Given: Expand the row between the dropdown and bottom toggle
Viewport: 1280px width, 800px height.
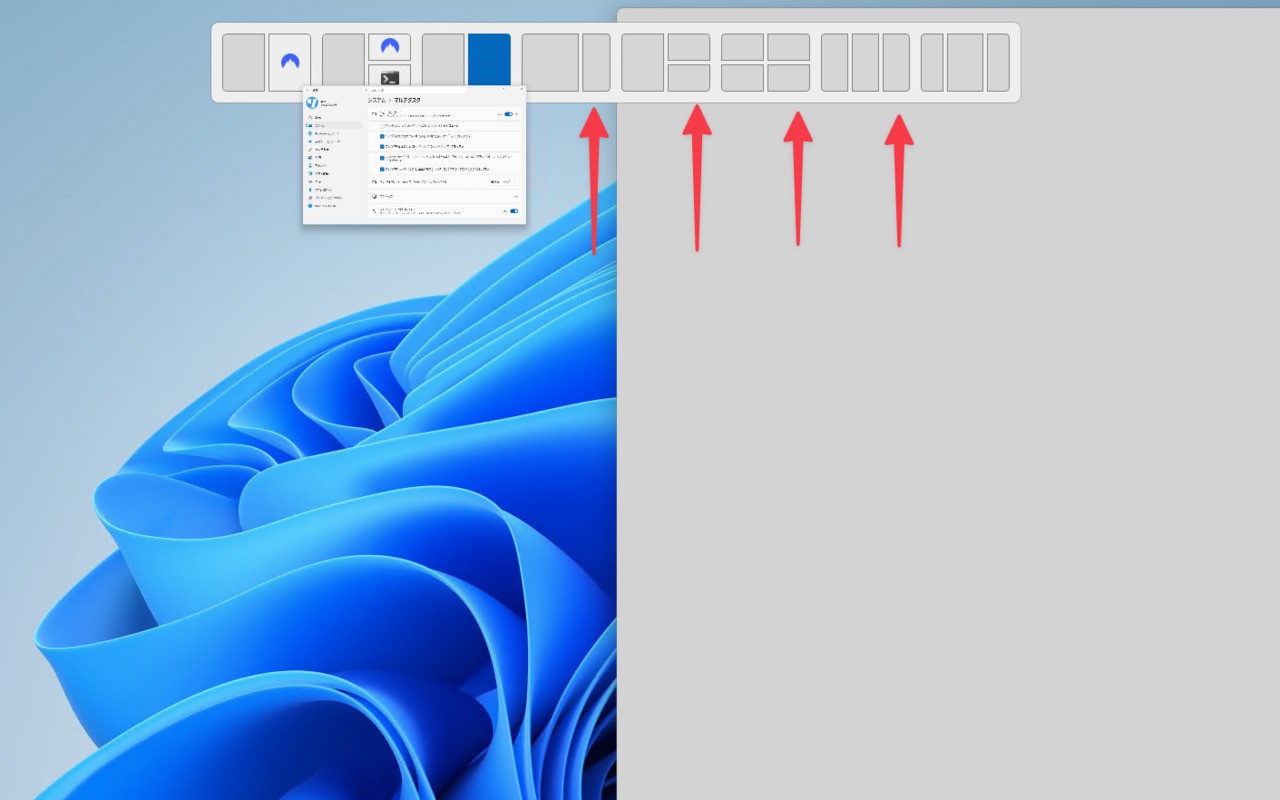Looking at the screenshot, I should tap(445, 197).
